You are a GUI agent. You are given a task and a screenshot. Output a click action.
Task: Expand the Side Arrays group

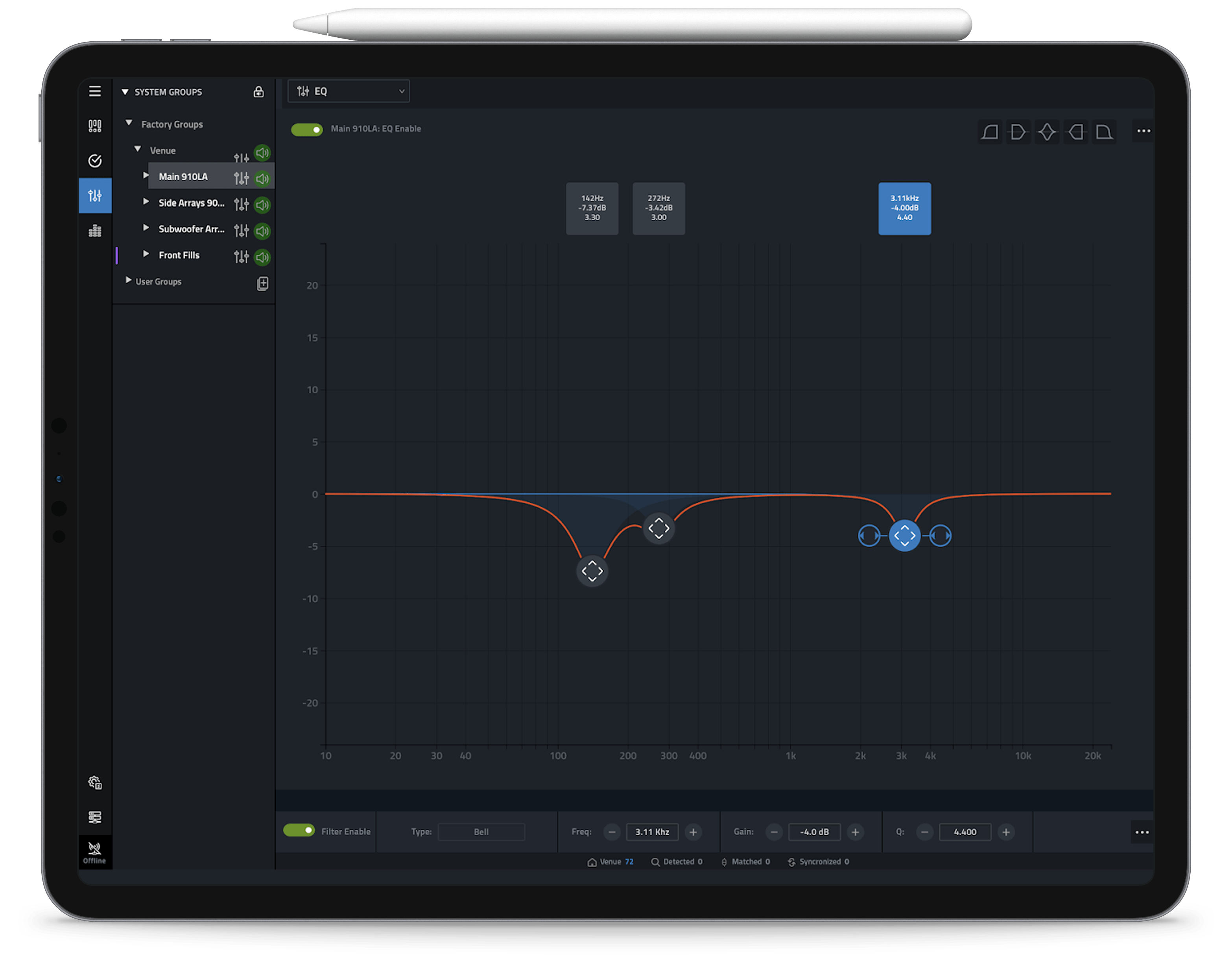tap(146, 203)
